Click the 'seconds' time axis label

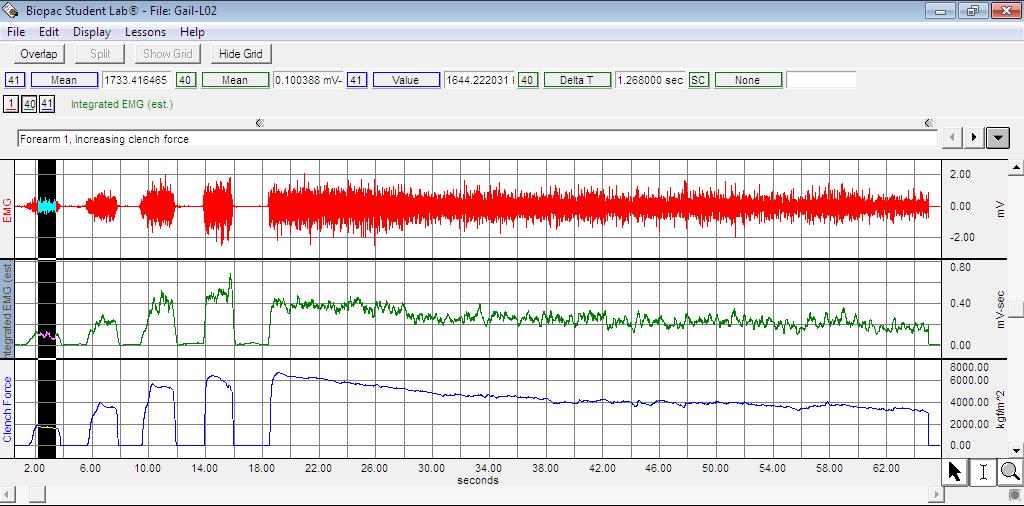click(478, 481)
